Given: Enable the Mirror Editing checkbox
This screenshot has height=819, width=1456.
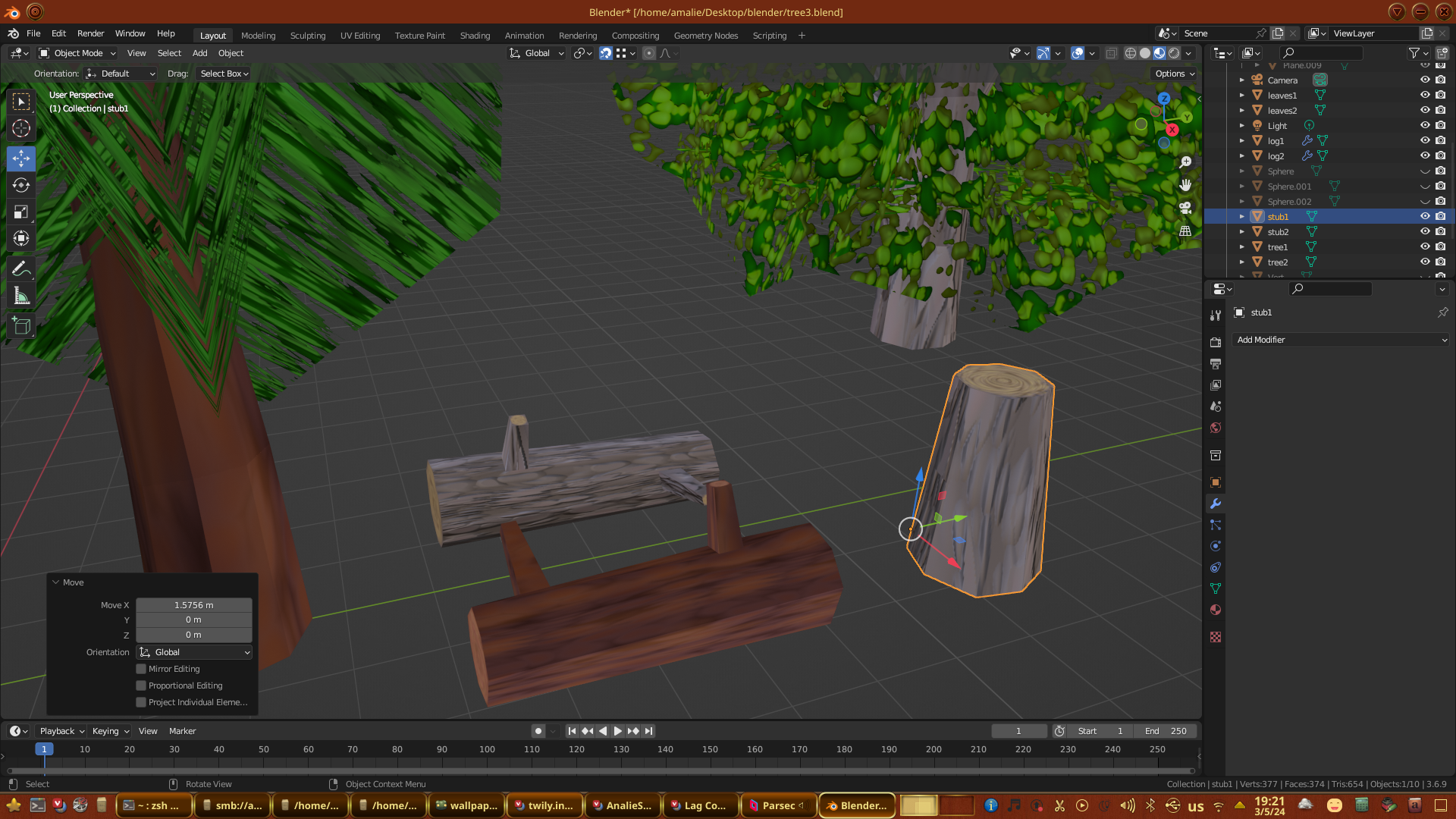Looking at the screenshot, I should pyautogui.click(x=141, y=669).
